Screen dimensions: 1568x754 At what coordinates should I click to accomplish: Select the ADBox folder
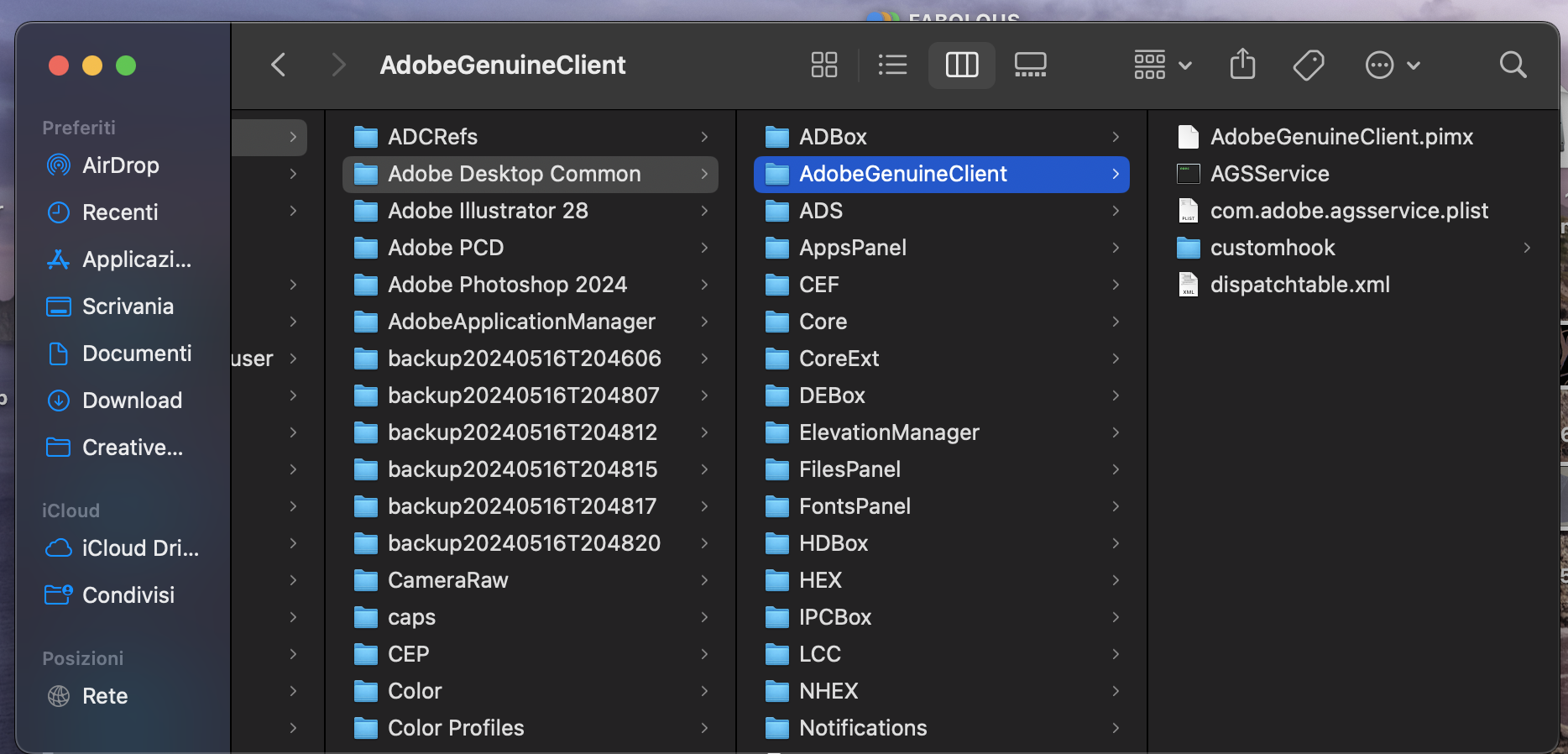tap(942, 137)
